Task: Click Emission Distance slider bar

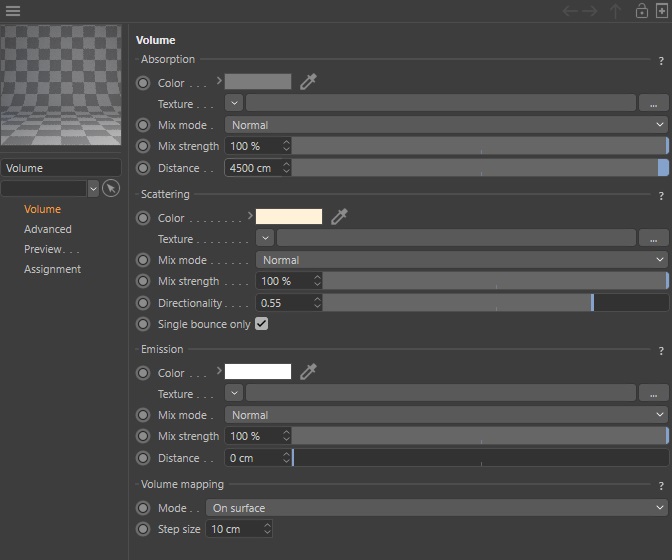Action: (480, 458)
